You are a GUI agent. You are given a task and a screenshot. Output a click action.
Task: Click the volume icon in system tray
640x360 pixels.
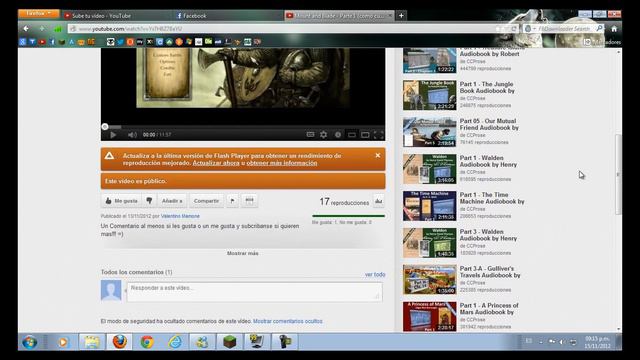(x=562, y=342)
